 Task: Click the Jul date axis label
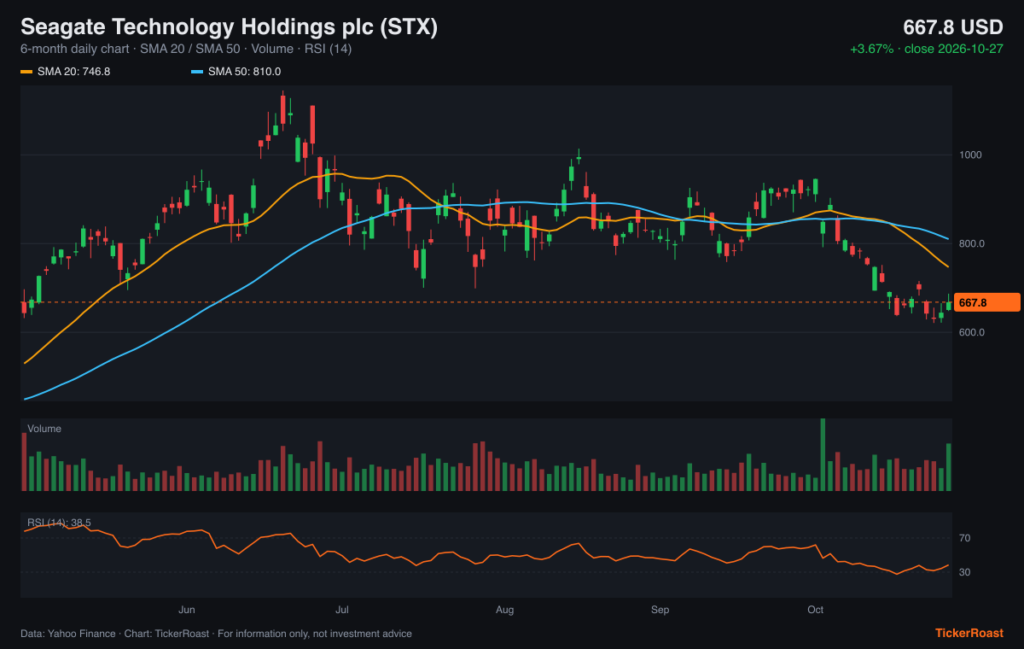click(342, 610)
